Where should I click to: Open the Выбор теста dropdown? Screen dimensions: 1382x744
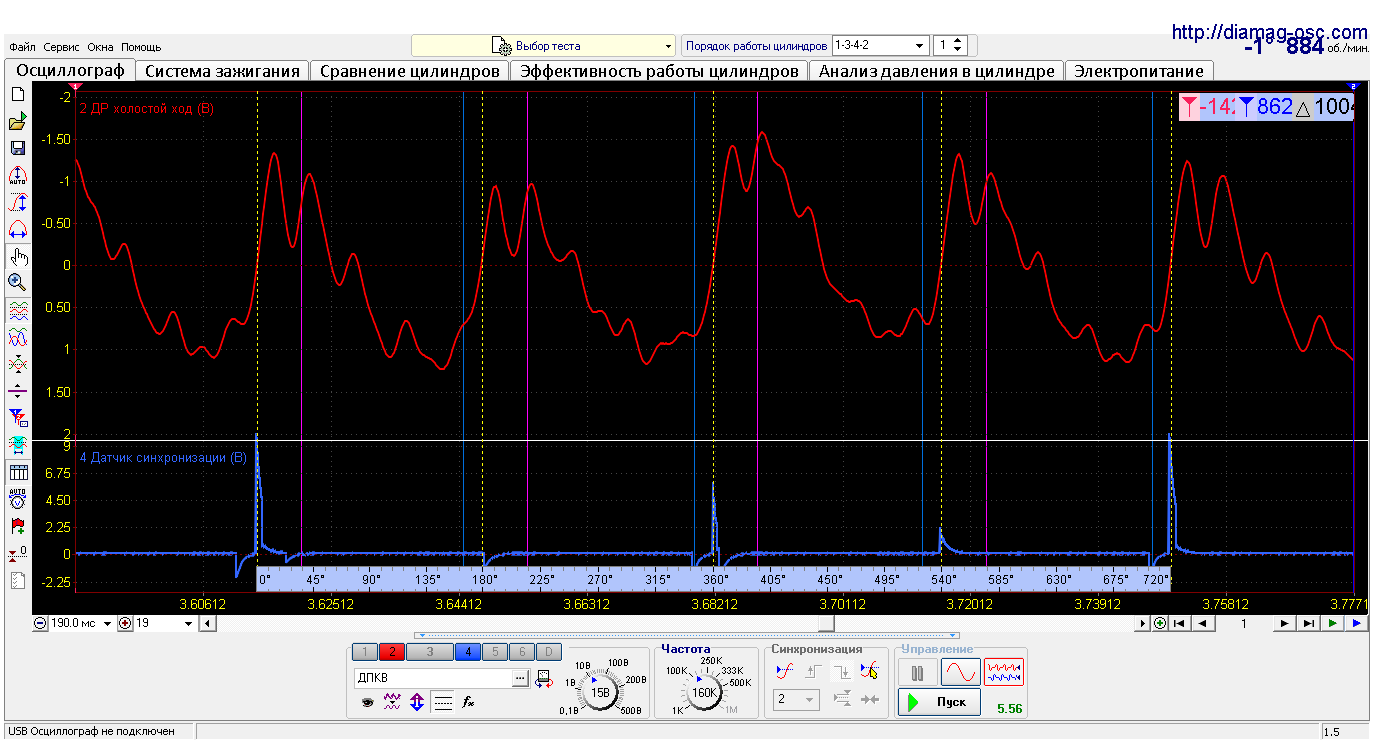(544, 46)
